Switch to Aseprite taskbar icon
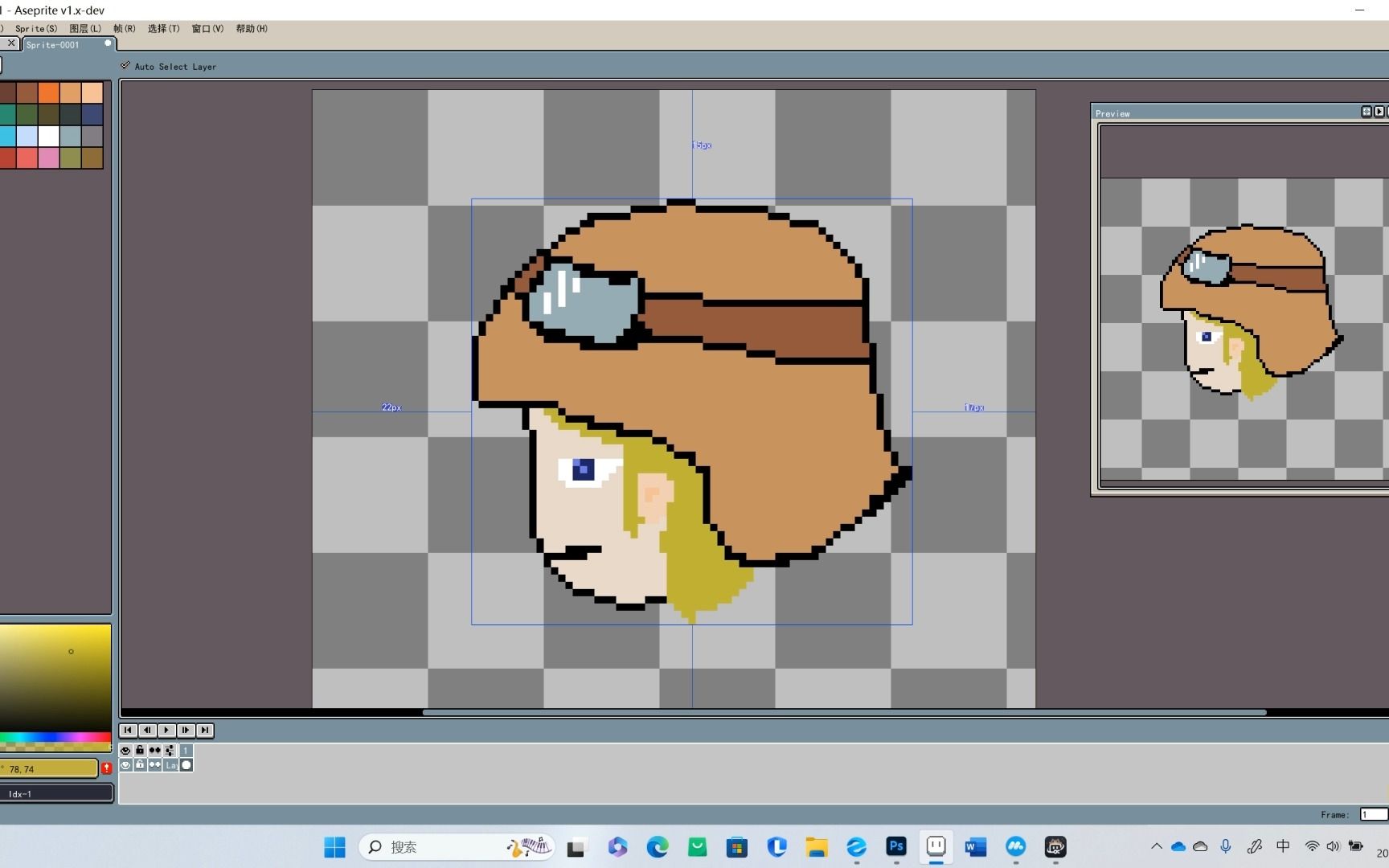This screenshot has width=1389, height=868. tap(936, 846)
